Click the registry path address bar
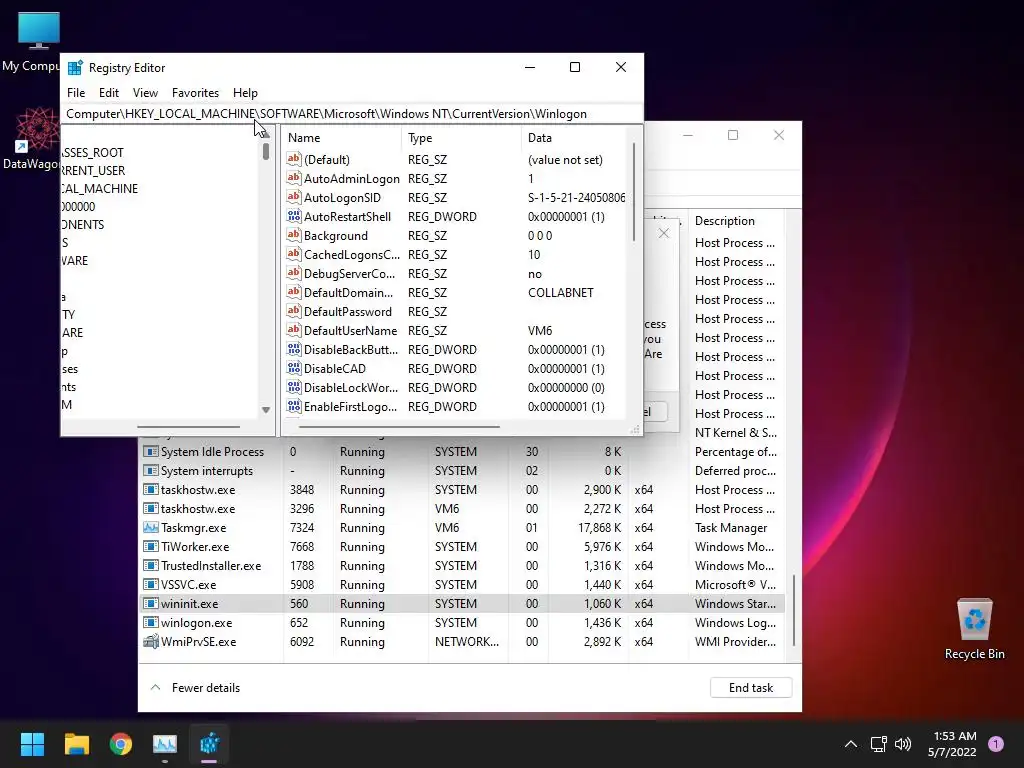Screen dimensions: 1024x768 [x=351, y=114]
